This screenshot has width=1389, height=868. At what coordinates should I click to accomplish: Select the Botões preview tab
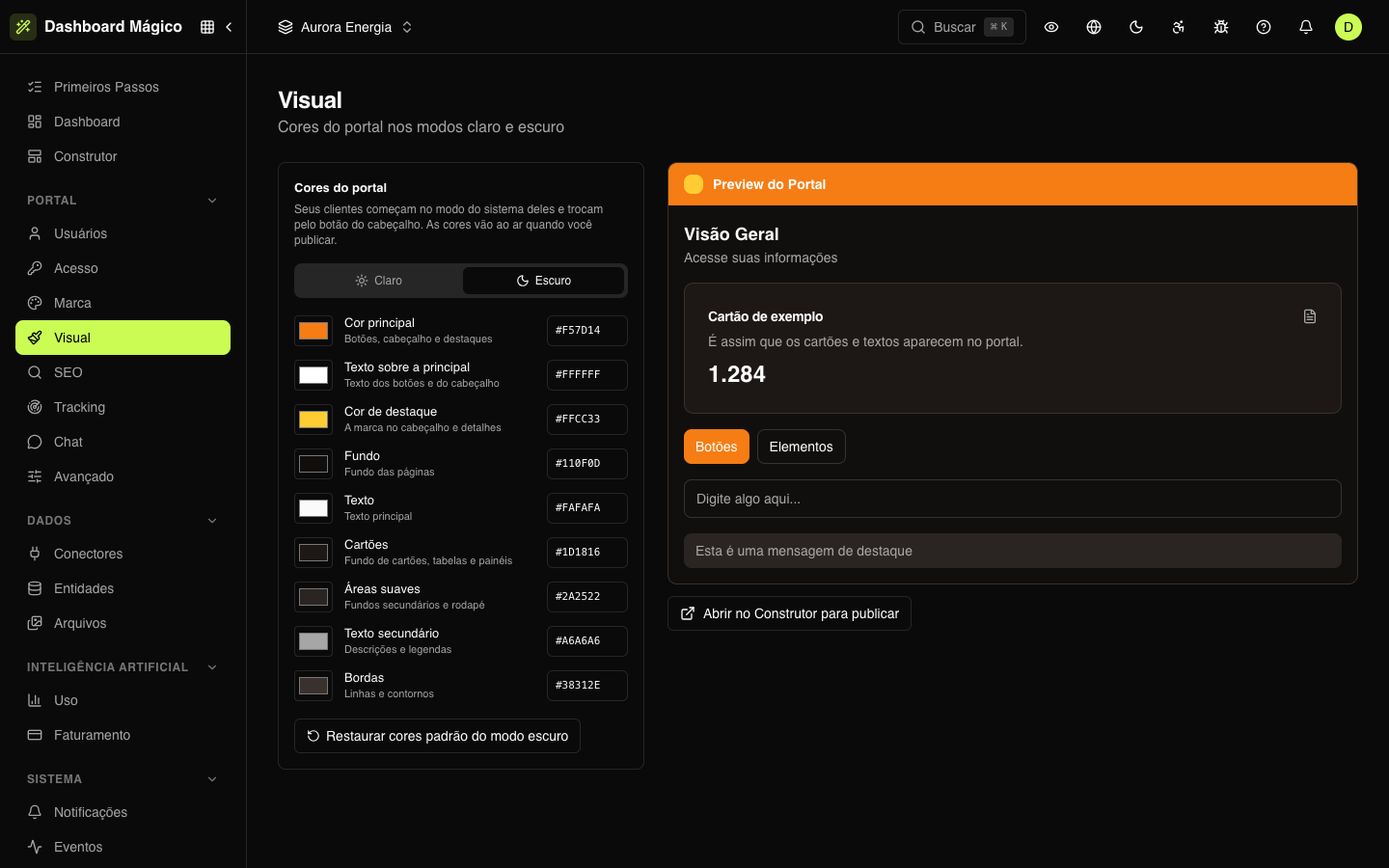(x=717, y=447)
